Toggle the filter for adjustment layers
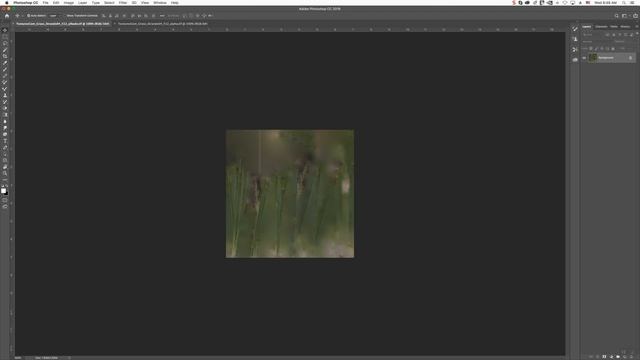 point(613,35)
